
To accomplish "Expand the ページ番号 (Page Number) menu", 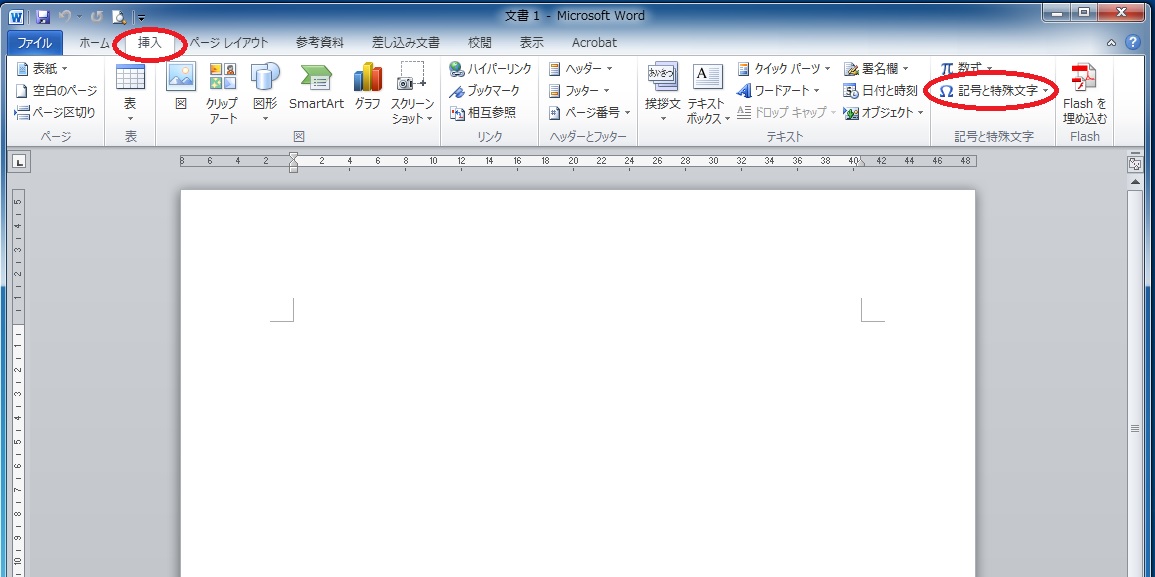I will (x=590, y=113).
